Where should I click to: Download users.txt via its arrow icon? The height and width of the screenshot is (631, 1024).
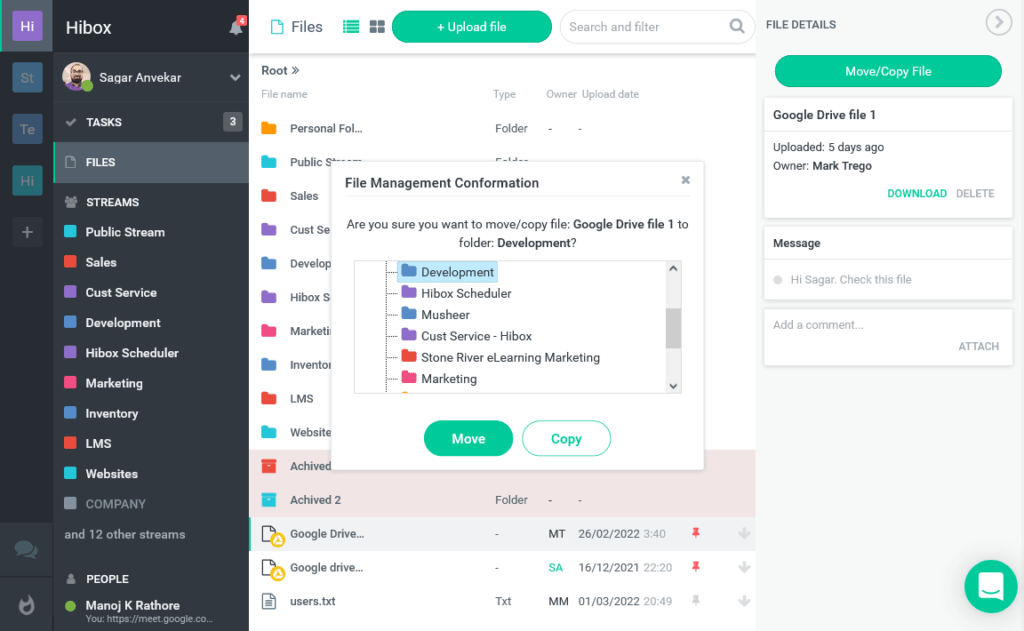click(x=744, y=602)
